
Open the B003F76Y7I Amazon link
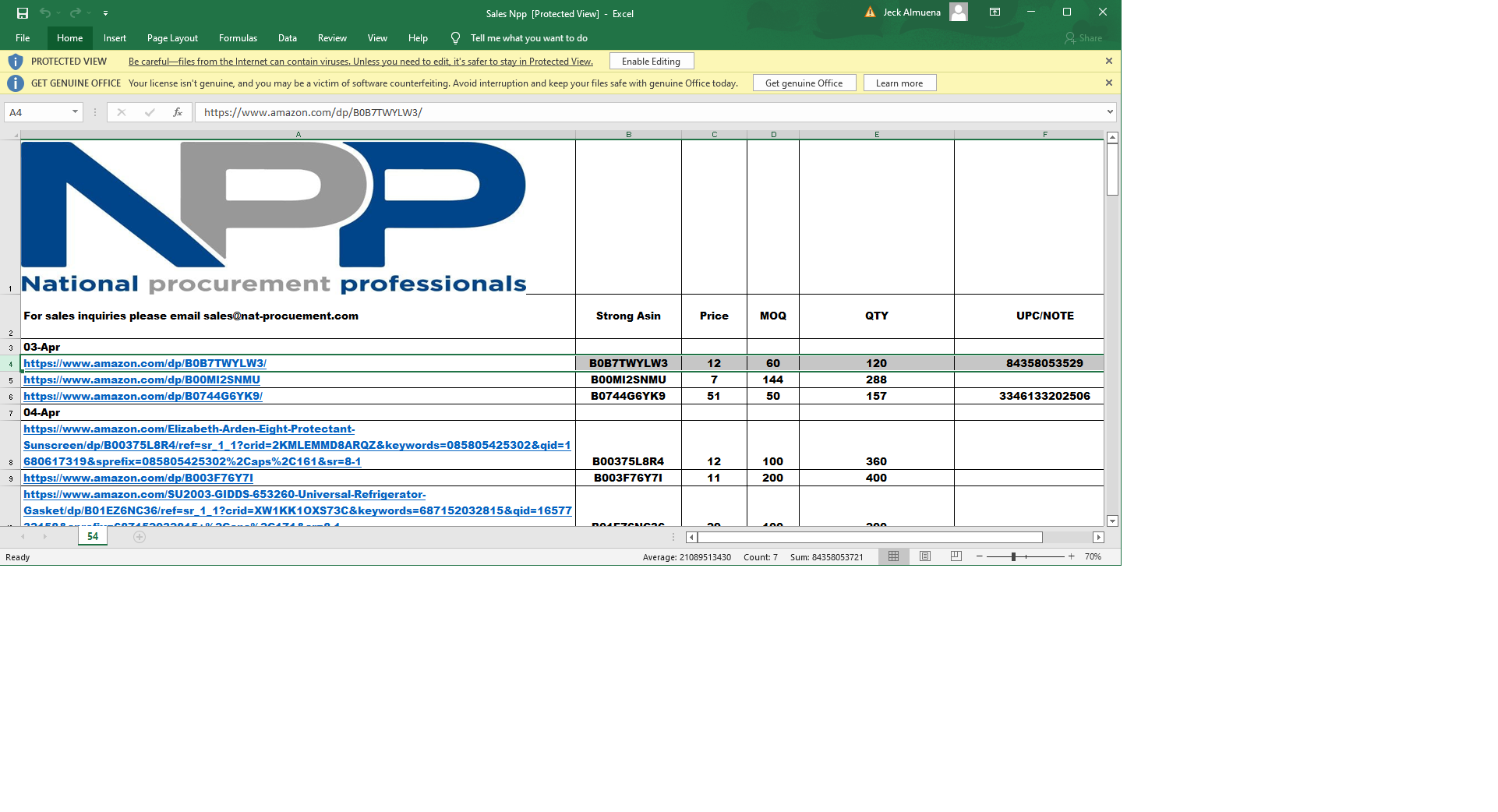tap(138, 478)
